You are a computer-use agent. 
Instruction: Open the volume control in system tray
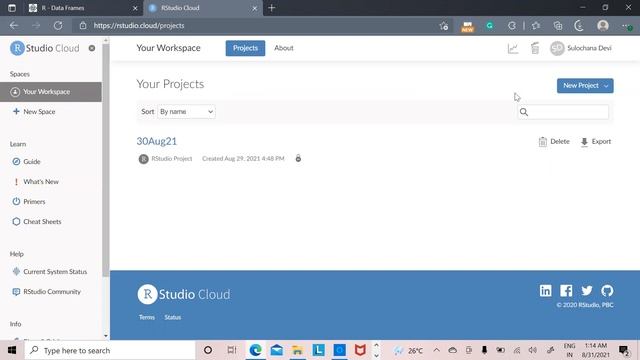[x=533, y=350]
